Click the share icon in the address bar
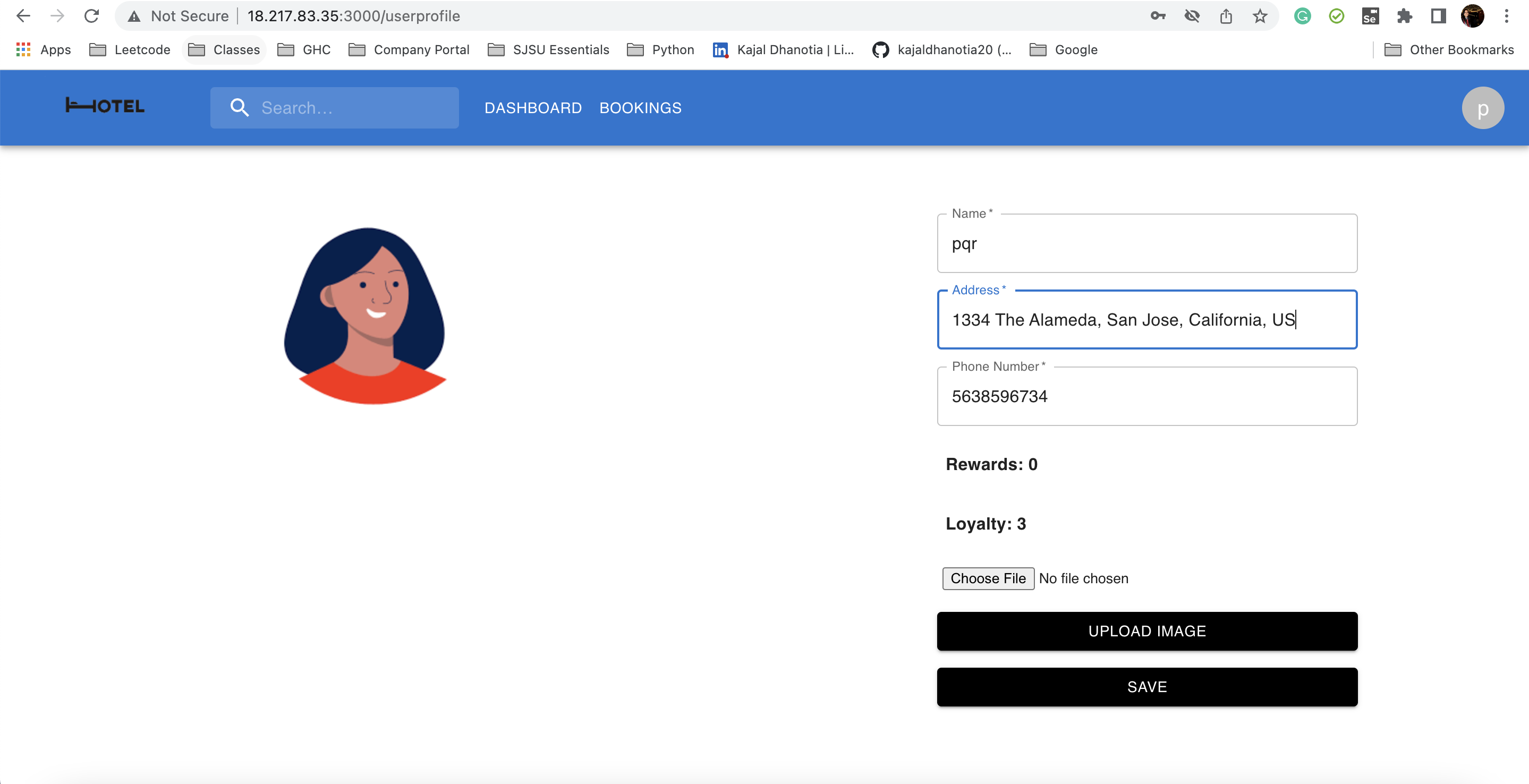1529x784 pixels. pyautogui.click(x=1226, y=16)
